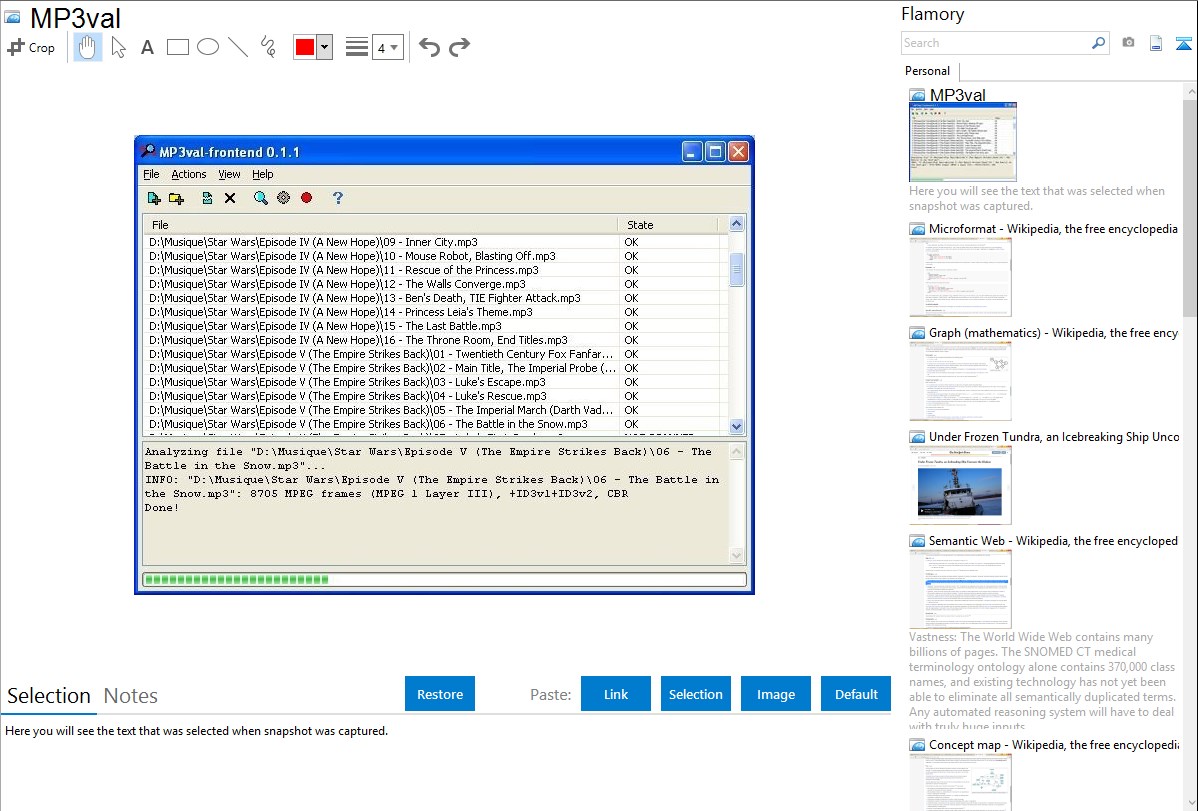
Task: Open the File menu in MP3val-frontend
Action: click(151, 174)
